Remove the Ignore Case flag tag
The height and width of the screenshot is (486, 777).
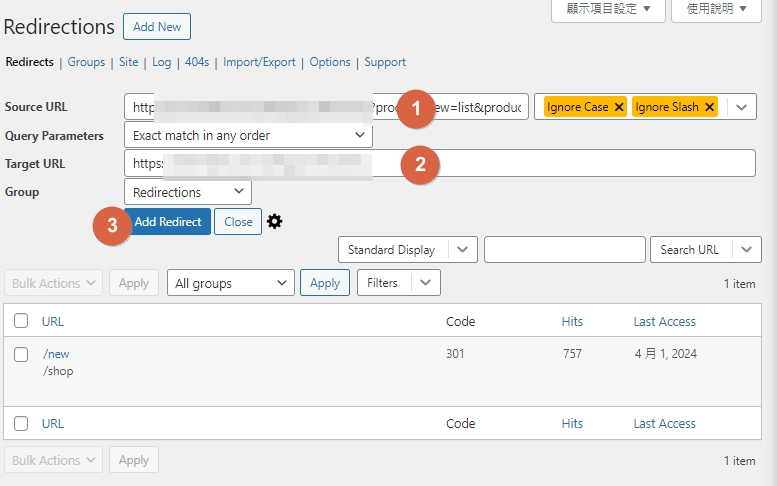[619, 107]
